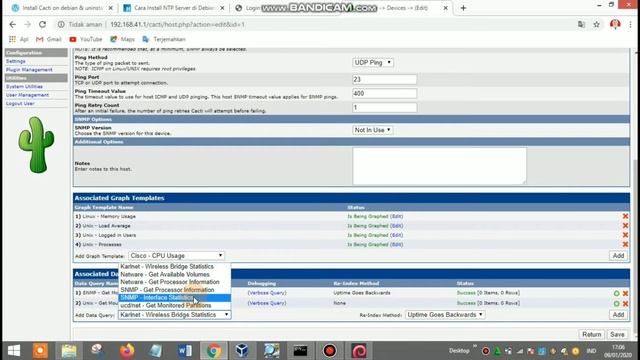Delete the SNMP data query row
This screenshot has width=640, height=360.
tap(625, 293)
